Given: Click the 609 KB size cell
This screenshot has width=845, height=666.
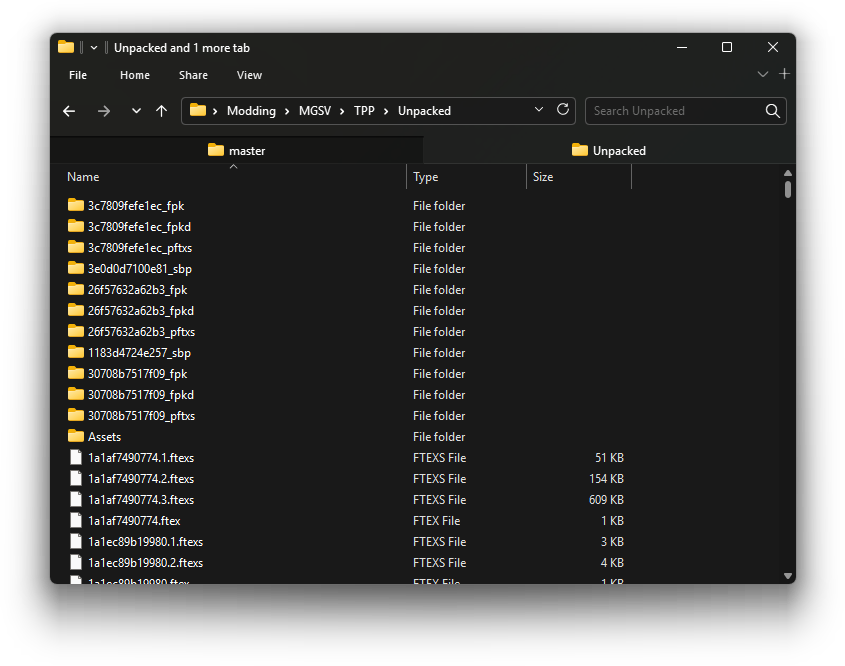Looking at the screenshot, I should click(x=606, y=500).
